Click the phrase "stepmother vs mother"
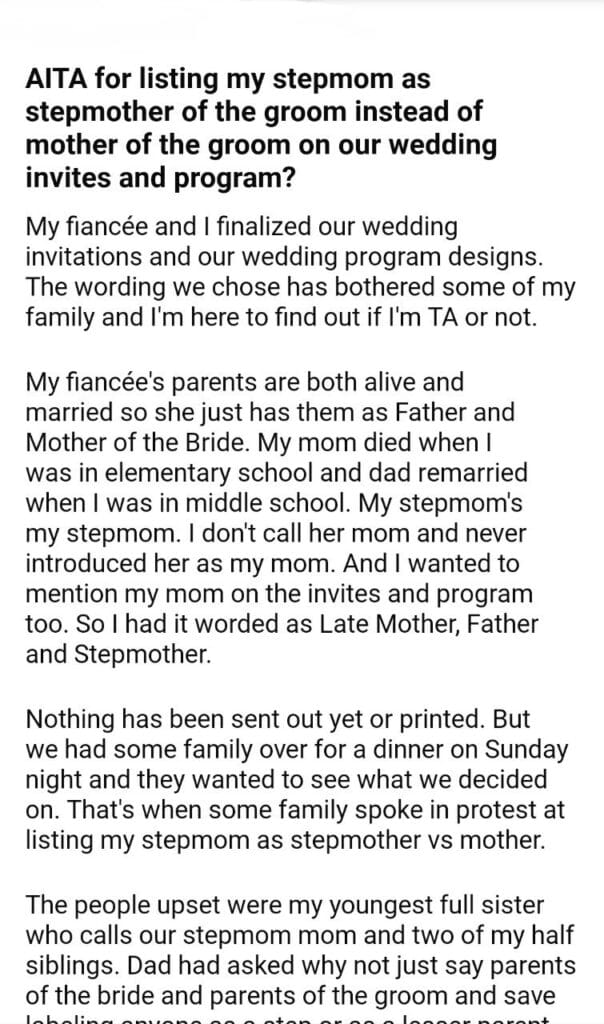This screenshot has width=604, height=1024. tap(434, 841)
